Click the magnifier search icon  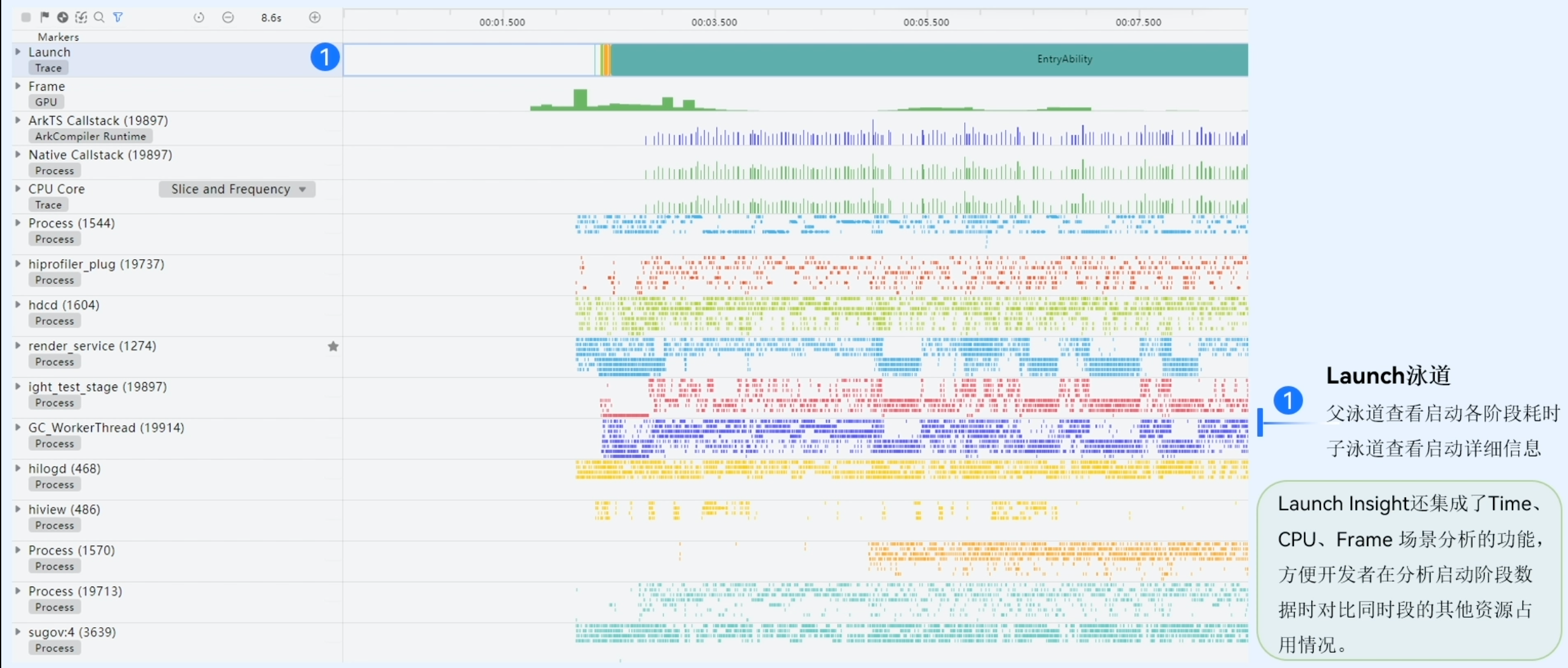click(x=99, y=17)
